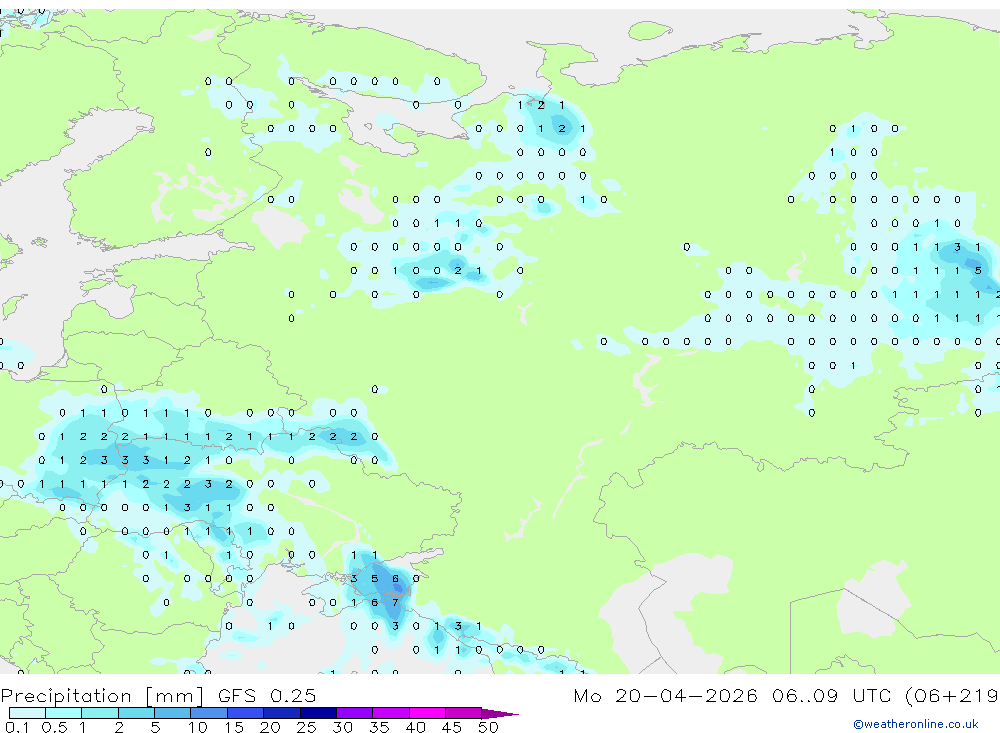This screenshot has width=1000, height=733.
Task: Click the '7' precipitation value on the map
Action: tap(395, 602)
